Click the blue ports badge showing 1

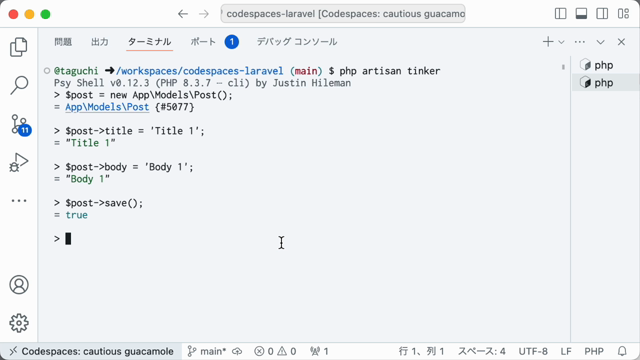coord(231,42)
